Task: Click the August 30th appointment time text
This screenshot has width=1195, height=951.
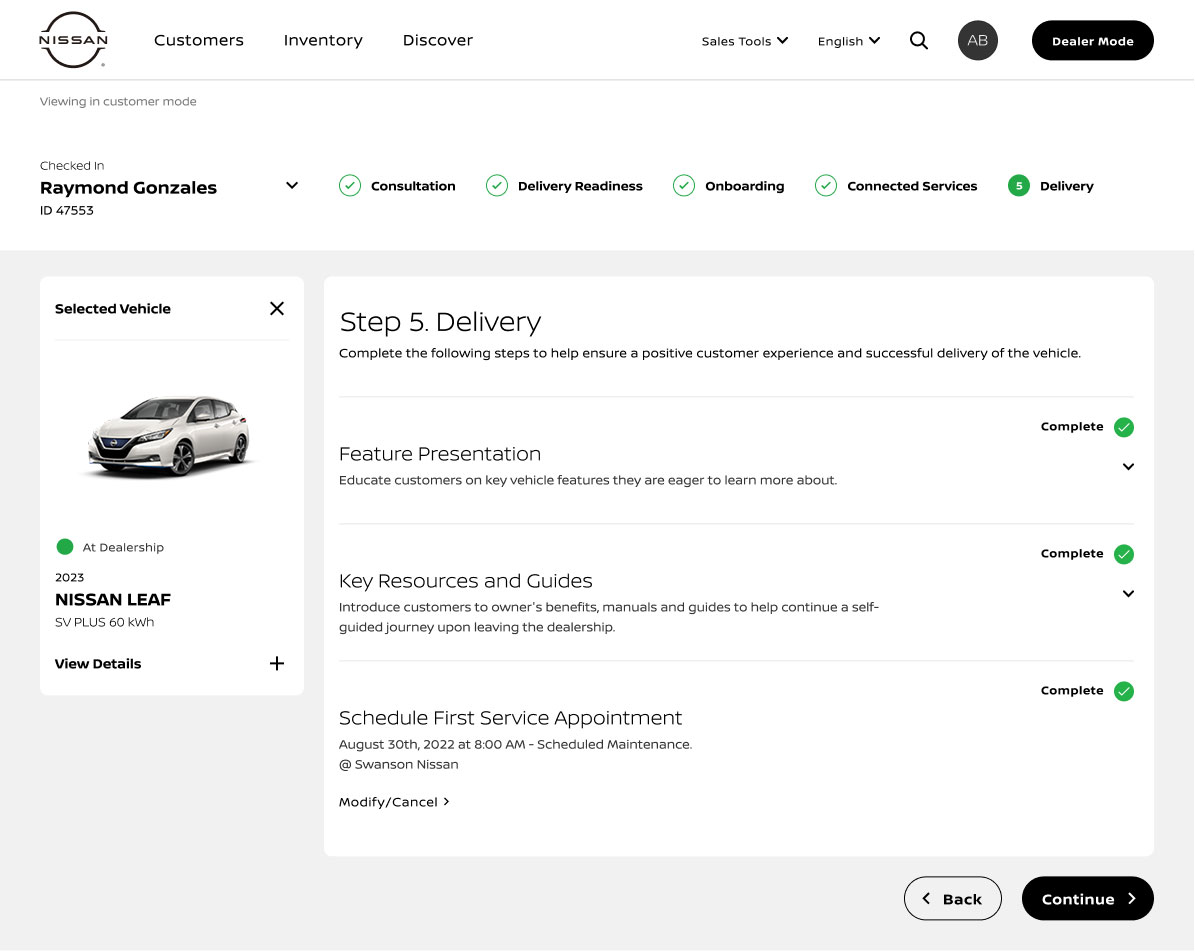Action: [515, 744]
